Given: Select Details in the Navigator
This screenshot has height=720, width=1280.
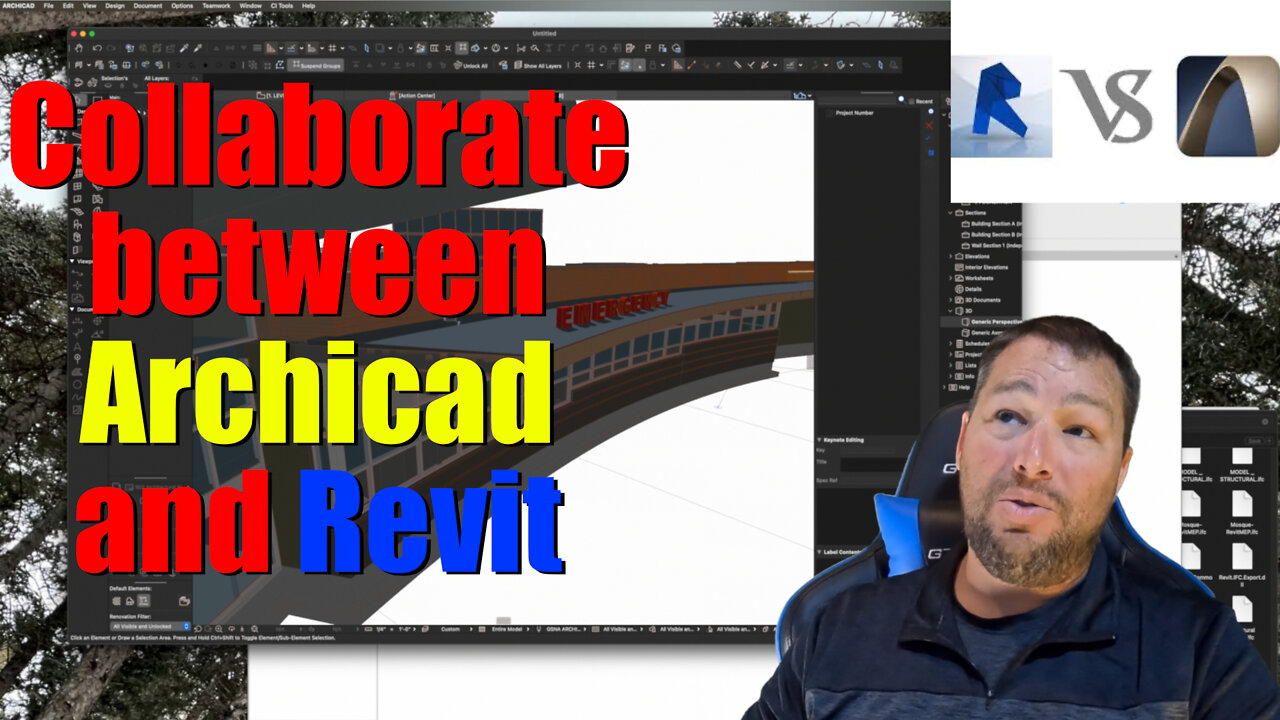Looking at the screenshot, I should (x=969, y=289).
